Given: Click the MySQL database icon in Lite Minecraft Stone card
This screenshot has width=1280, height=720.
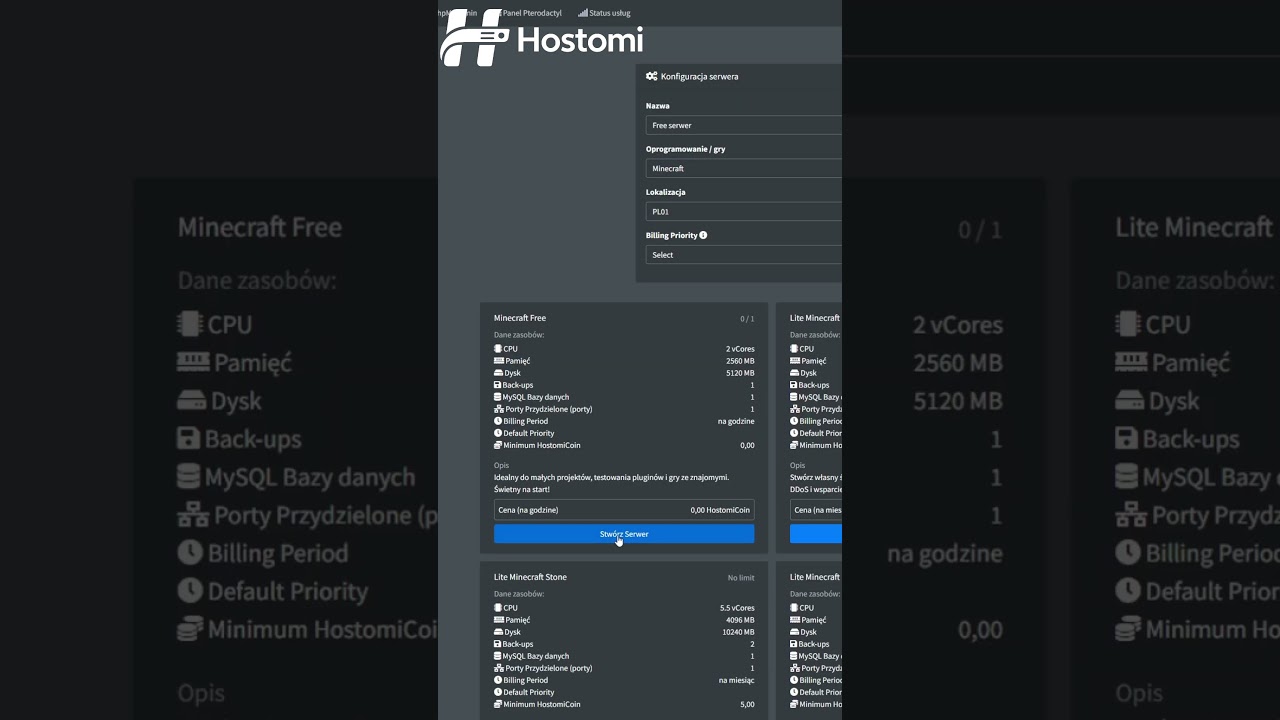Looking at the screenshot, I should (498, 656).
